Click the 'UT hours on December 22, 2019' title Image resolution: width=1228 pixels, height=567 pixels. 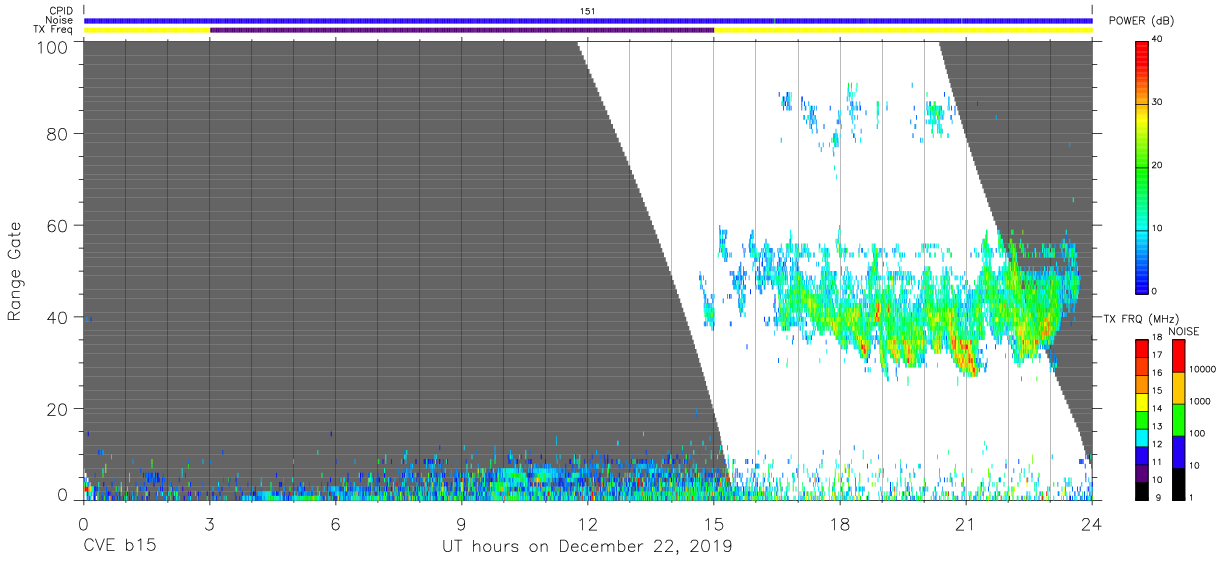point(588,547)
